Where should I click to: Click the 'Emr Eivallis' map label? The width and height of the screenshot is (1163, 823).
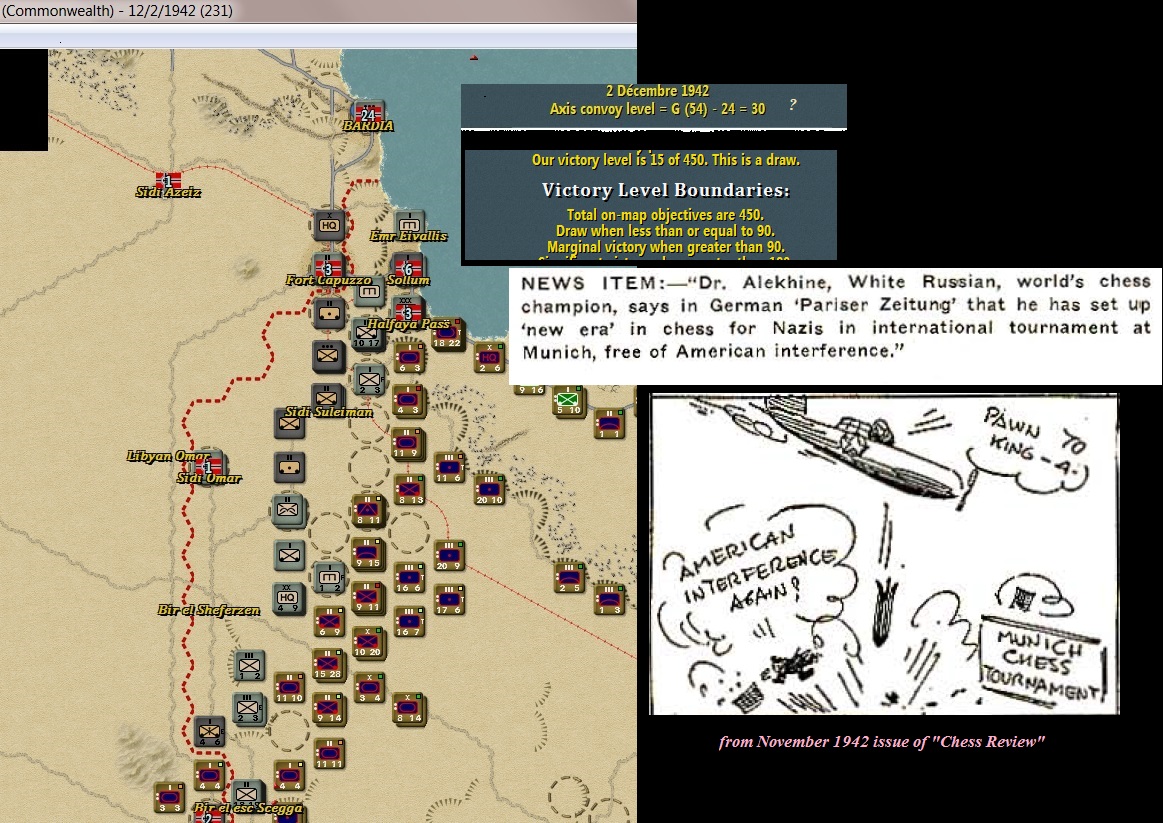(409, 236)
